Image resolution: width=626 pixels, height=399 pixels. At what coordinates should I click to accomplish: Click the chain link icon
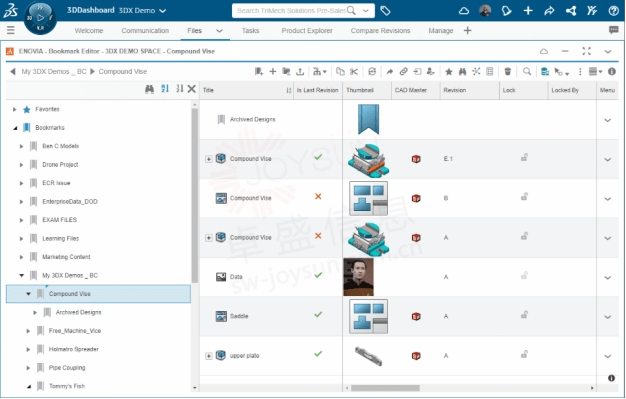[404, 71]
